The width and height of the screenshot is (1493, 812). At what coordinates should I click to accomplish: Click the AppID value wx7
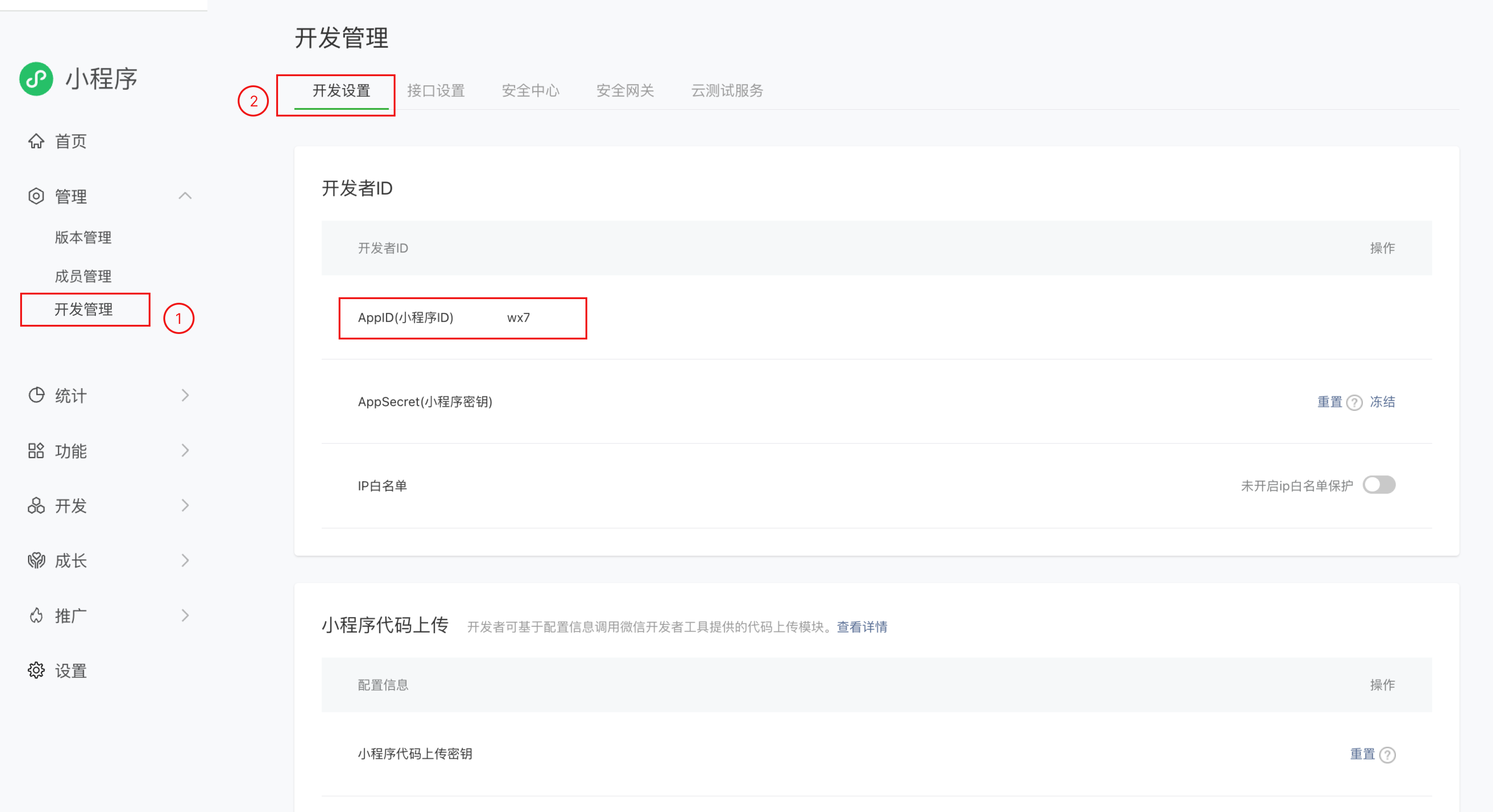pos(518,317)
